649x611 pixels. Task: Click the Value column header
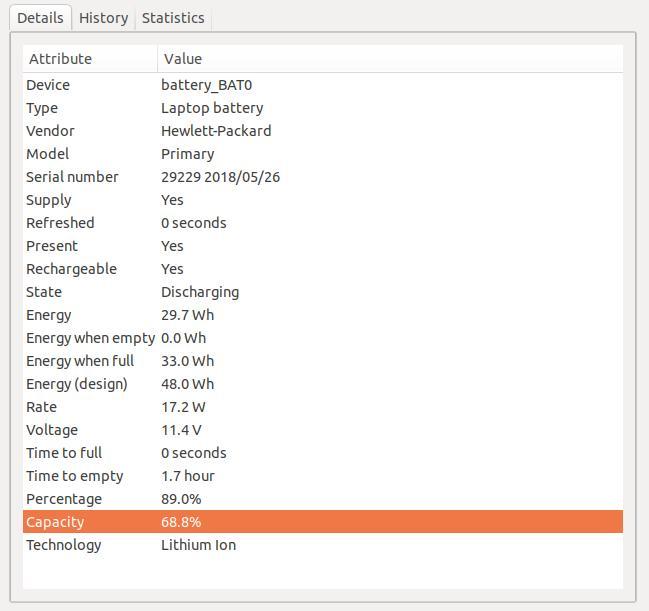(390, 59)
